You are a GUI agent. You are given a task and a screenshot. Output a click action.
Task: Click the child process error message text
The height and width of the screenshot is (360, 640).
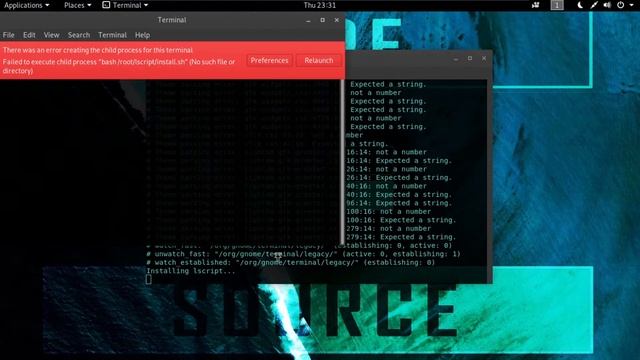pyautogui.click(x=119, y=60)
